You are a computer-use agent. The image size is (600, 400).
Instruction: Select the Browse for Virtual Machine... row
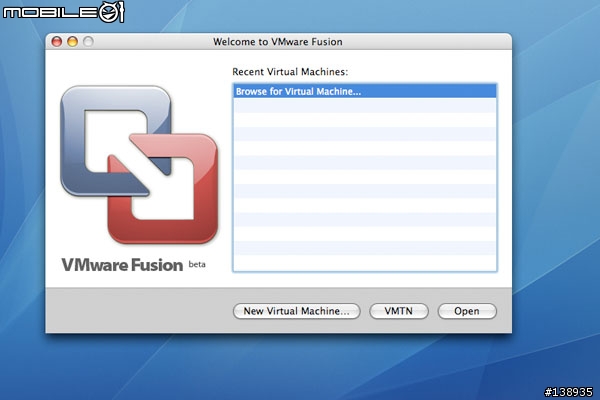coord(365,91)
